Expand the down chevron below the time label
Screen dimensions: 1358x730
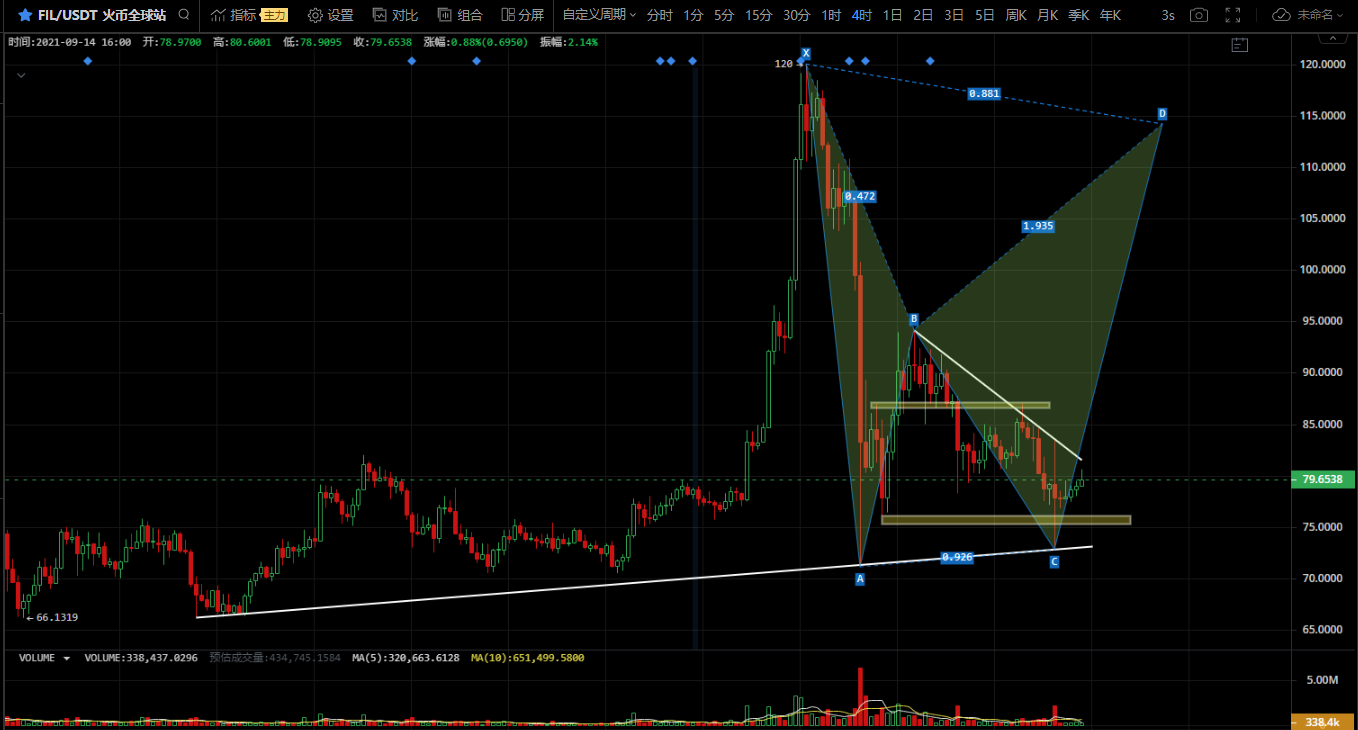click(x=20, y=75)
